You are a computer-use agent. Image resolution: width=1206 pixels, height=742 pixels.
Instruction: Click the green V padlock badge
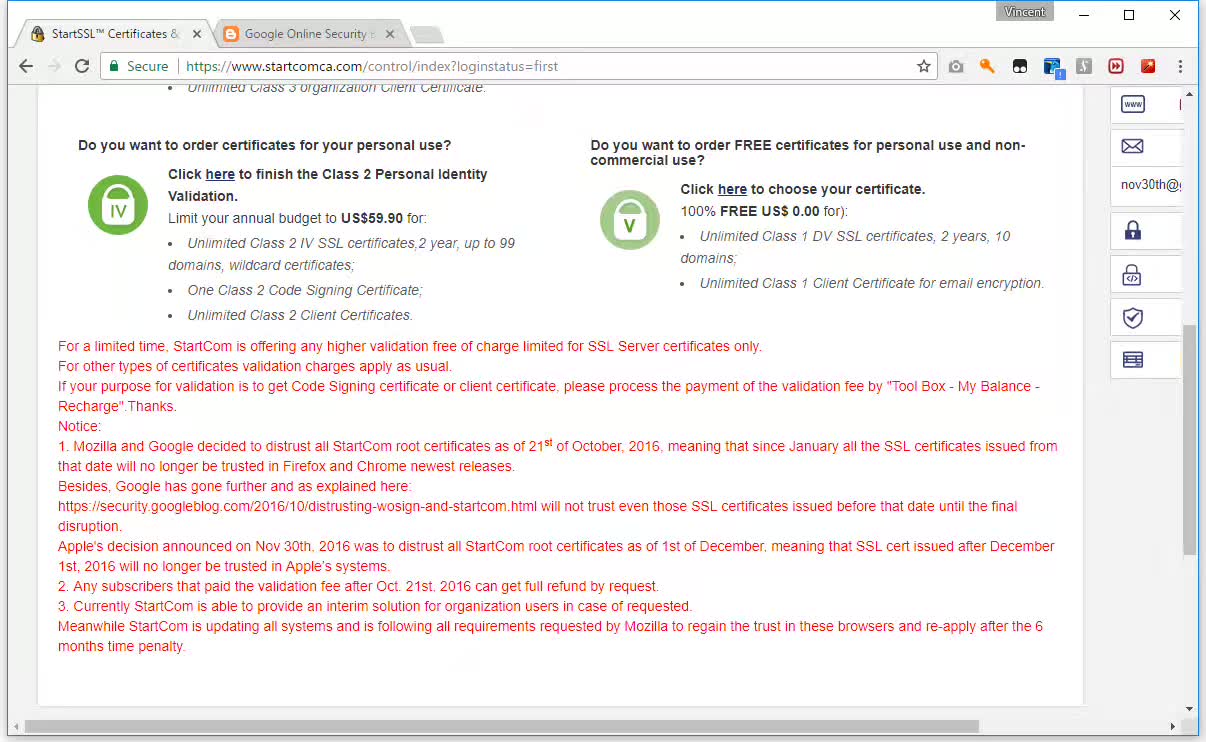pos(629,220)
